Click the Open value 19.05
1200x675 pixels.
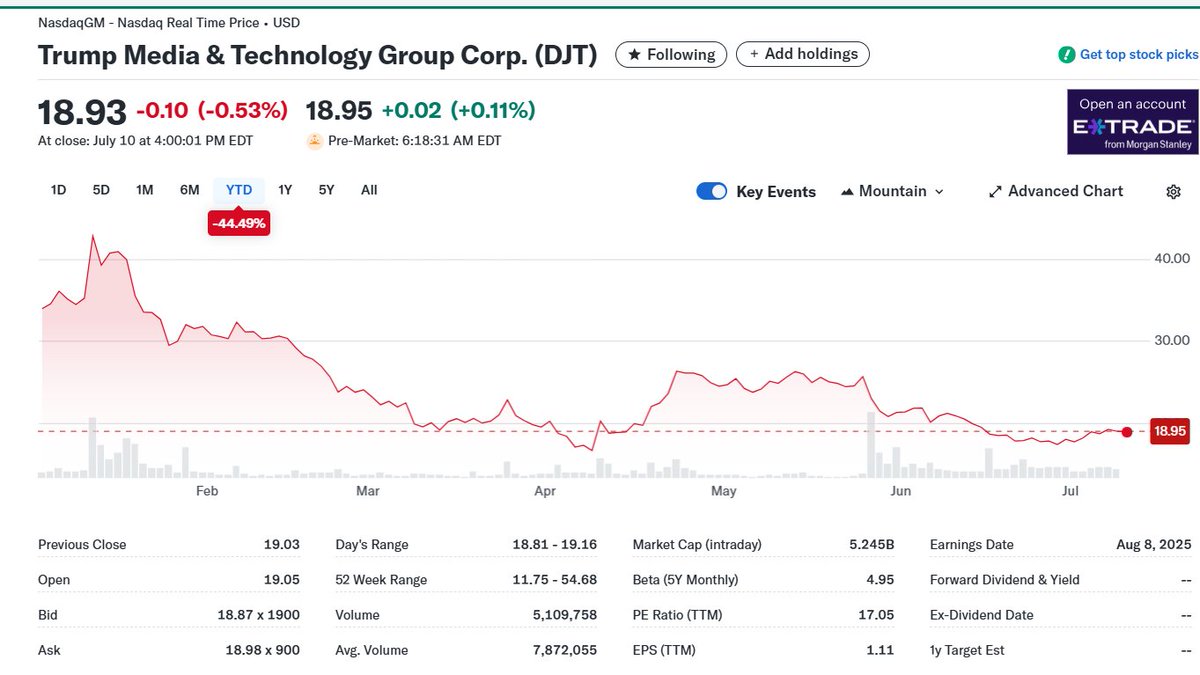coord(281,580)
